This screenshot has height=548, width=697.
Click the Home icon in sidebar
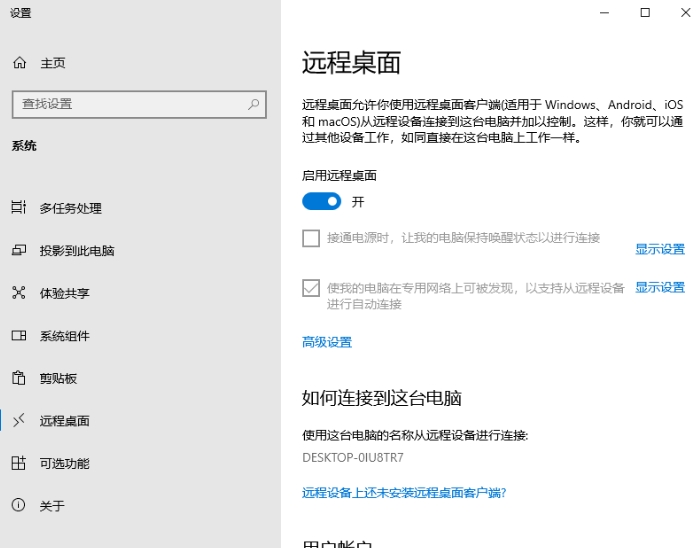[x=19, y=63]
